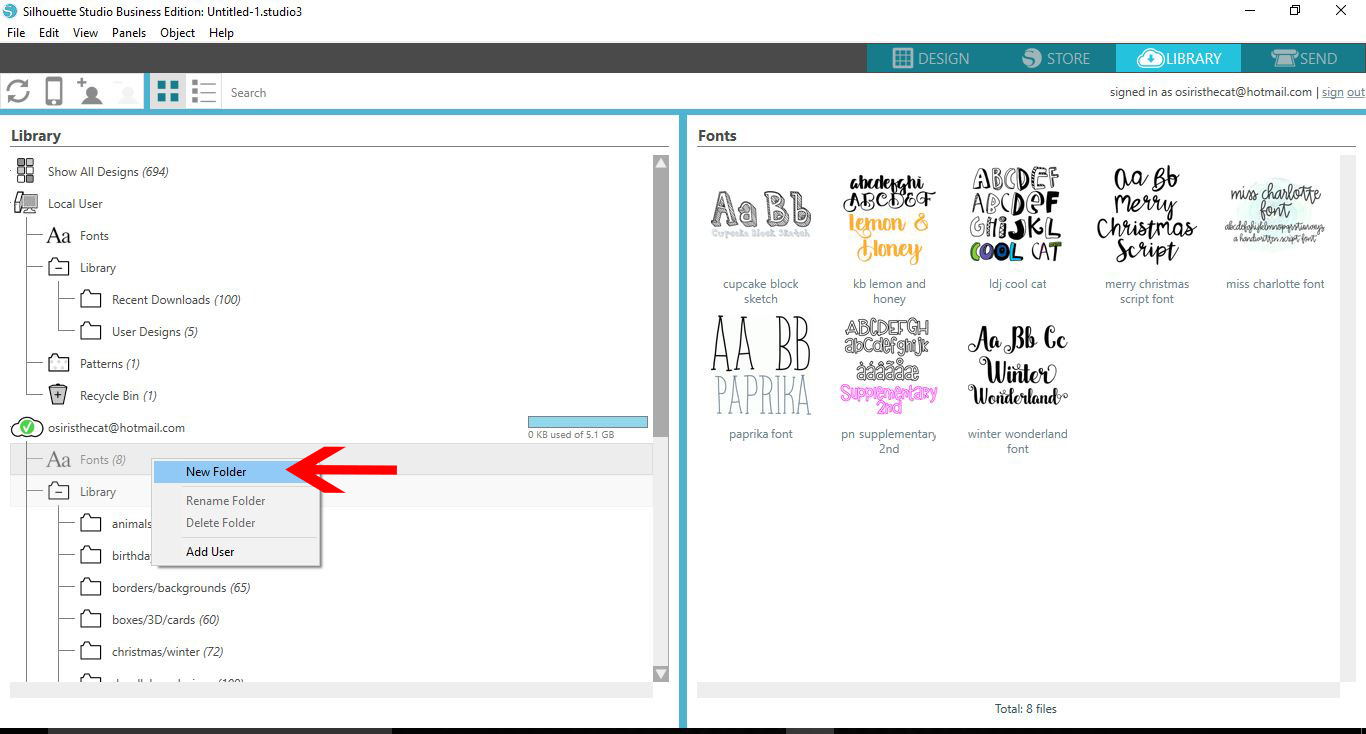This screenshot has height=734, width=1366.
Task: Select the cupcake block sketch font thumbnail
Action: [761, 215]
